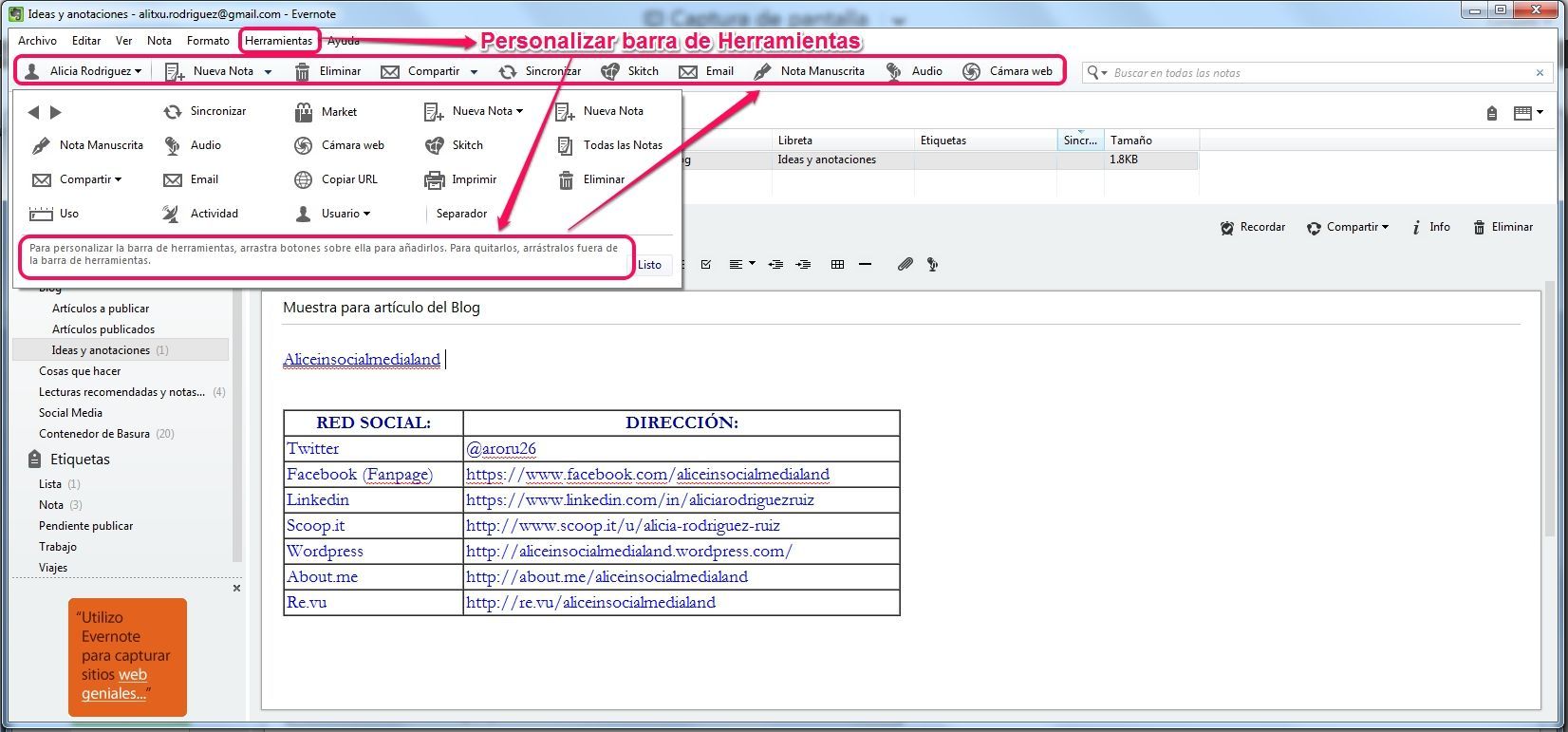Insert a to-do checkbox in the note
The height and width of the screenshot is (732, 1568).
click(706, 265)
